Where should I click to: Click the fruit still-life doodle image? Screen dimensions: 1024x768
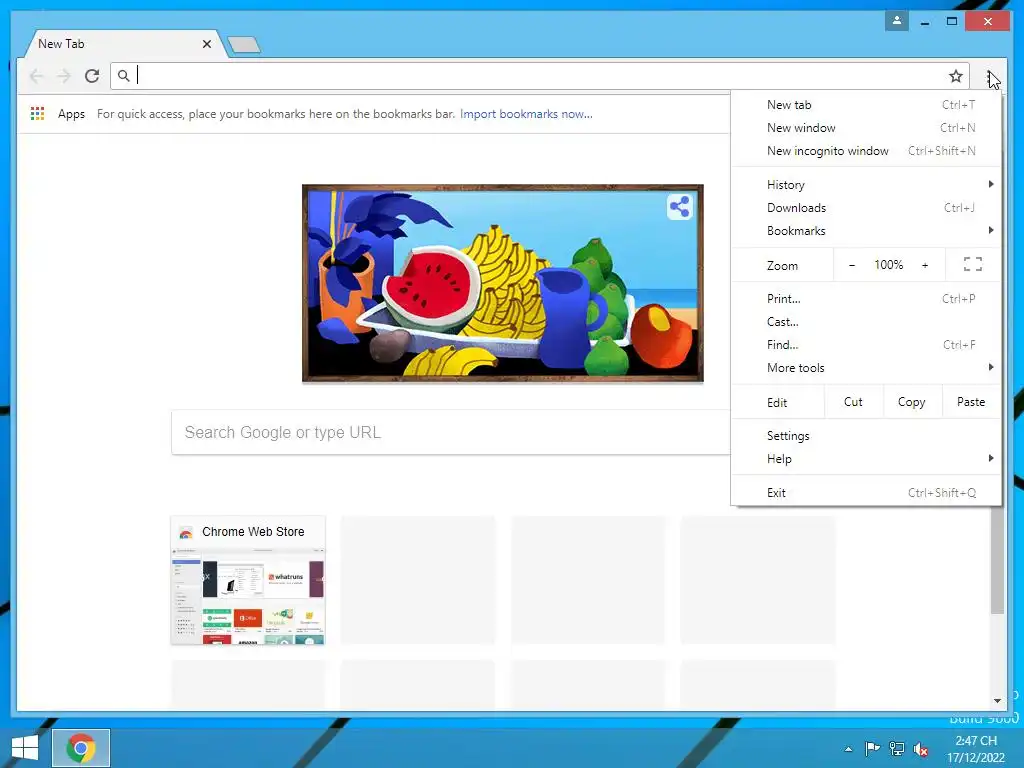point(503,283)
